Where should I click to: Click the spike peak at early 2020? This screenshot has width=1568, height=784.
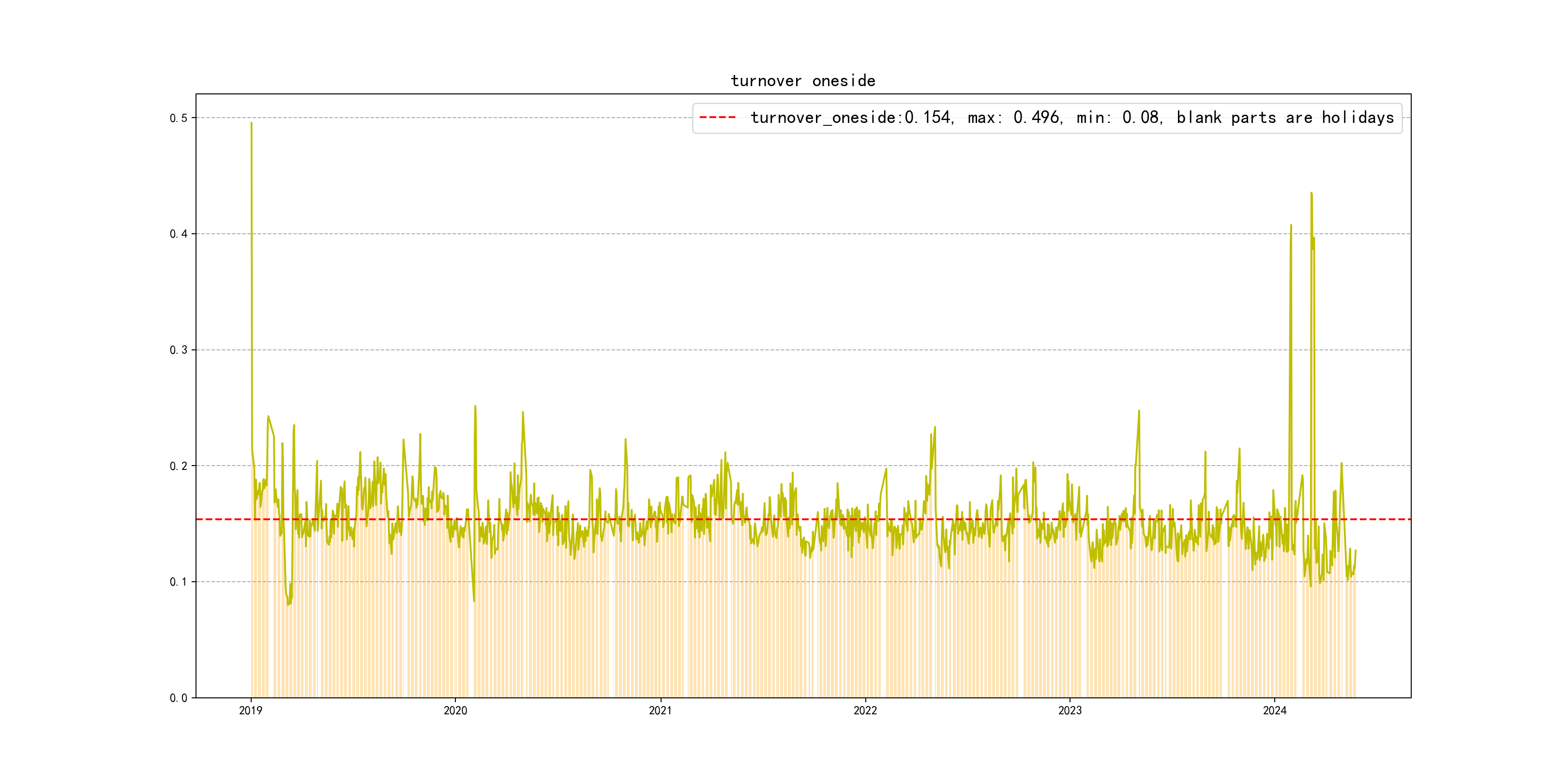tap(475, 407)
